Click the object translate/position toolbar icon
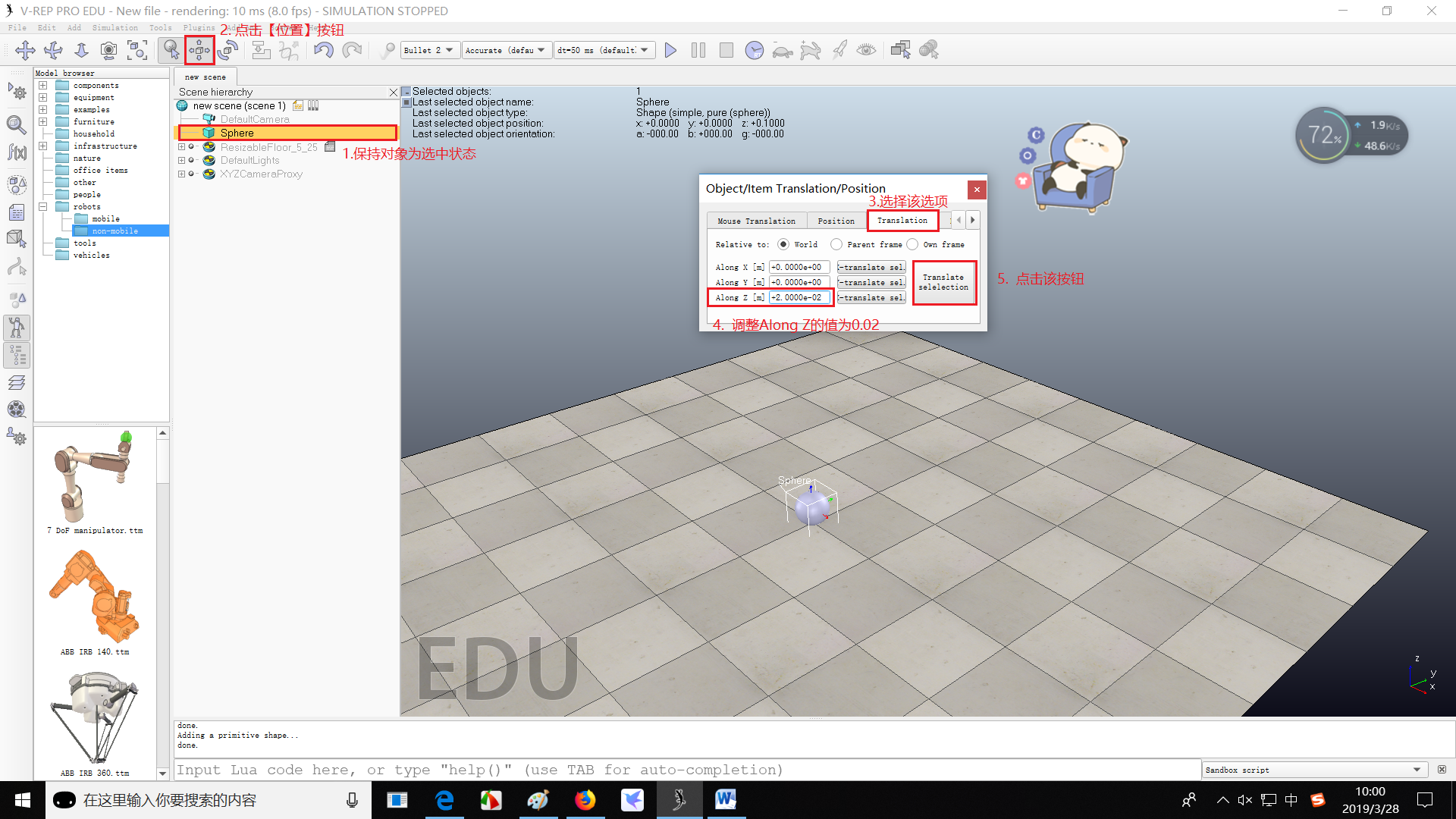The height and width of the screenshot is (819, 1456). [199, 50]
